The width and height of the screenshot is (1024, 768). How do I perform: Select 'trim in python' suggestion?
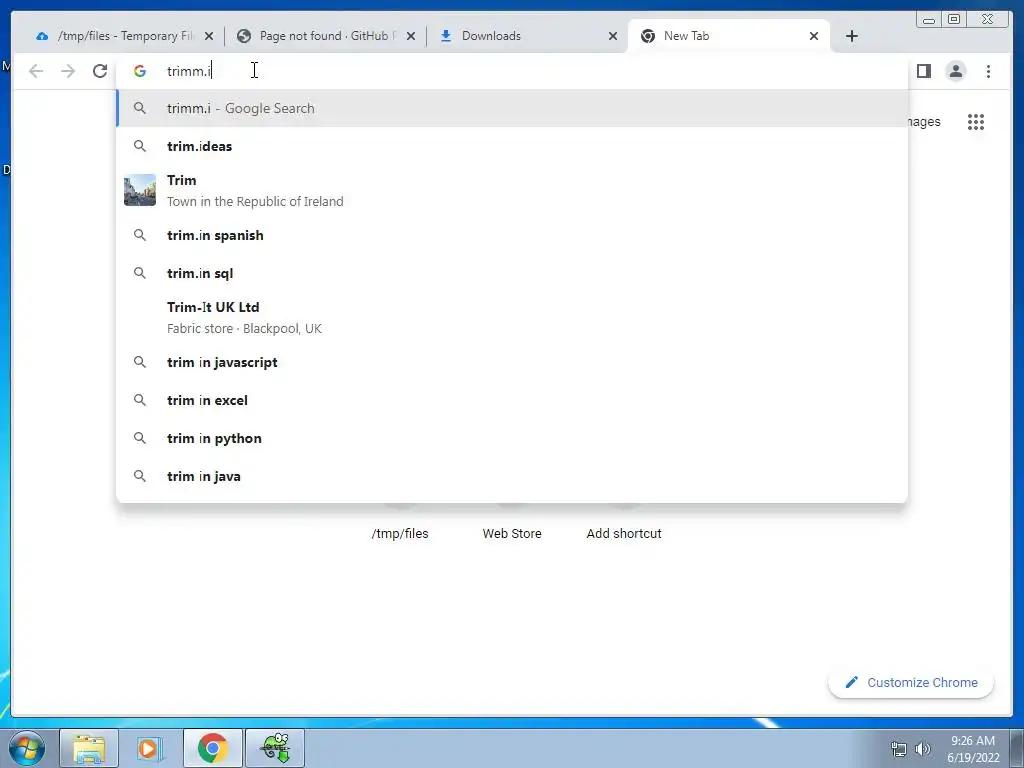point(512,438)
